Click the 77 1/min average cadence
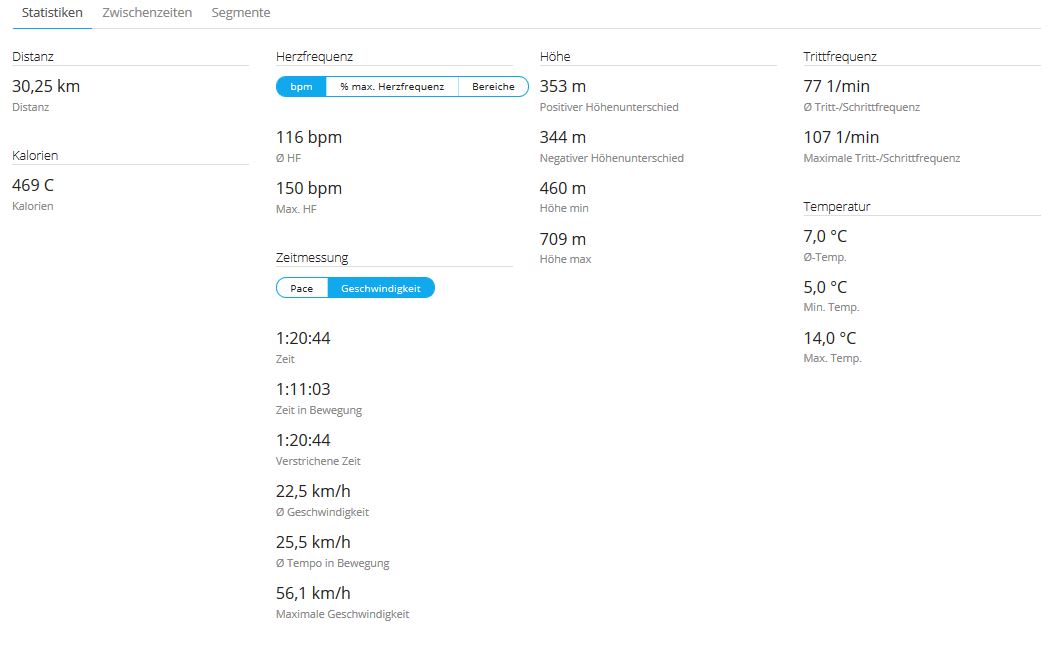This screenshot has height=648, width=1057. click(x=837, y=86)
